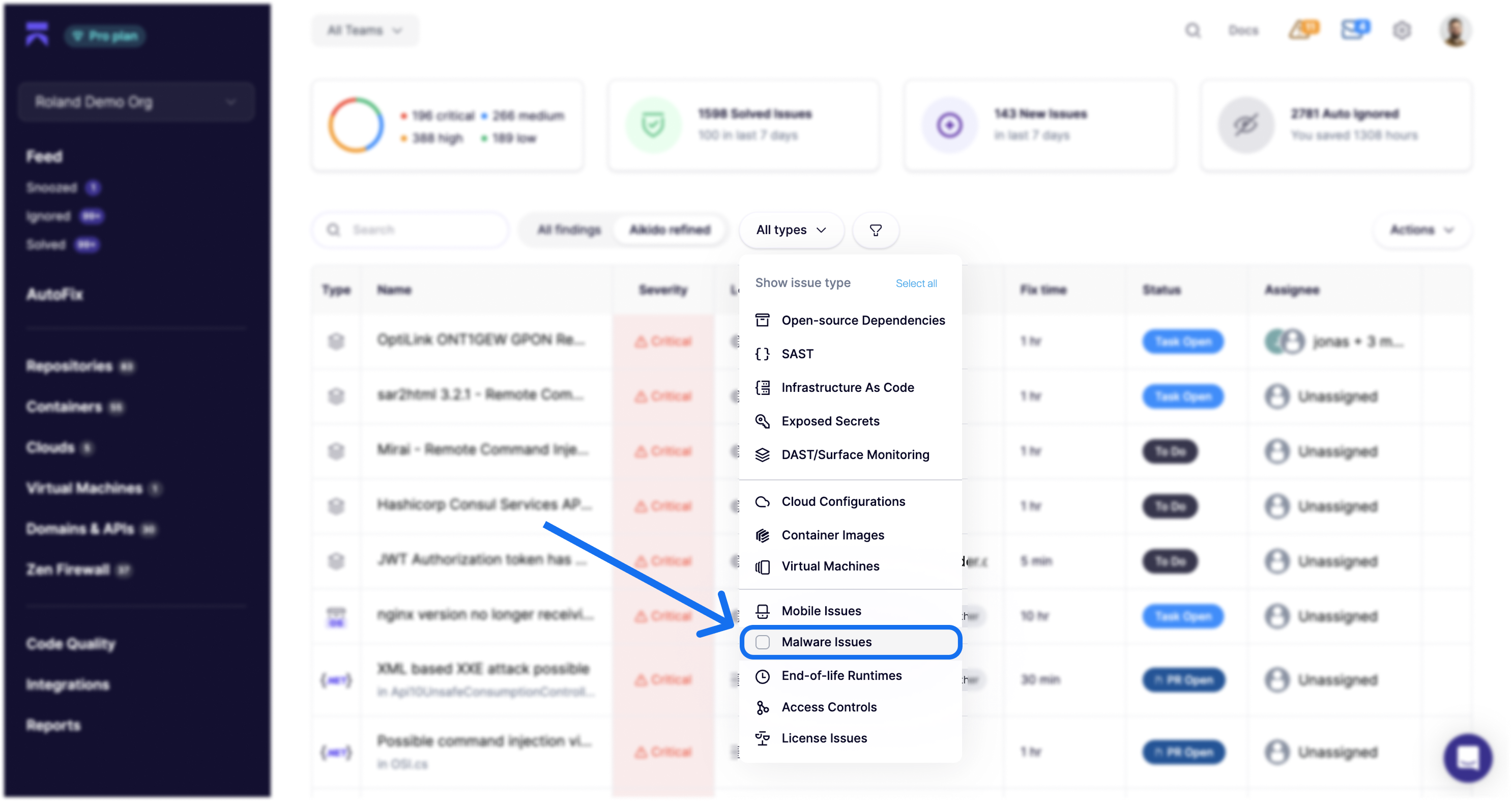Click the Infrastructure As Code icon
This screenshot has width=1512, height=801.
(x=762, y=387)
